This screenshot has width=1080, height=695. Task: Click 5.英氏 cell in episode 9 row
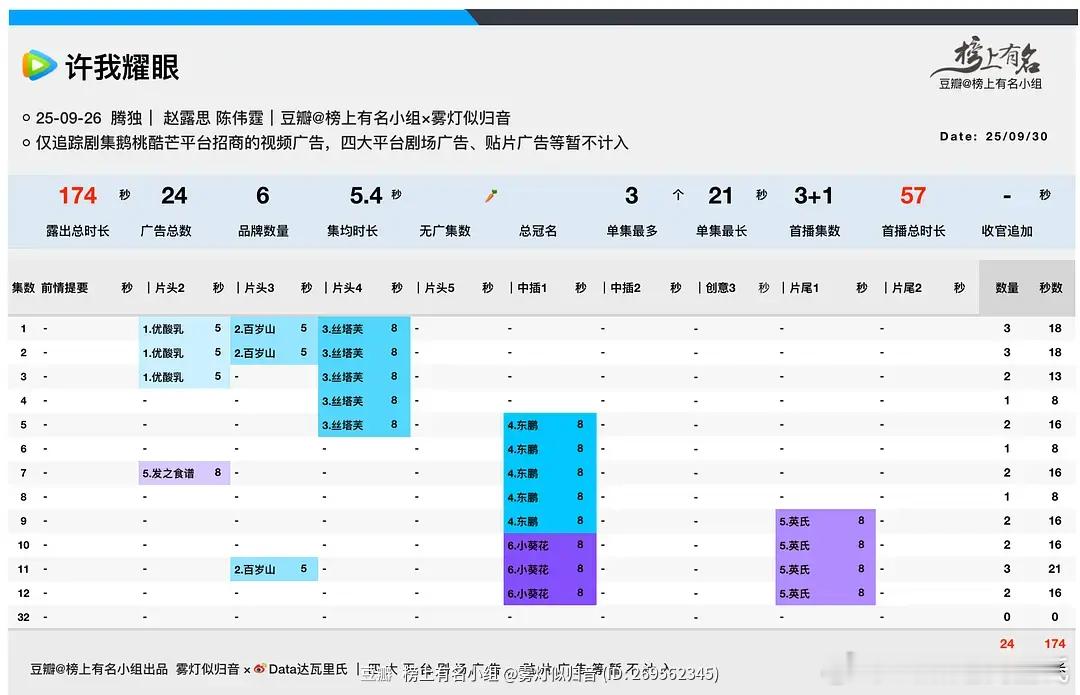(x=825, y=521)
